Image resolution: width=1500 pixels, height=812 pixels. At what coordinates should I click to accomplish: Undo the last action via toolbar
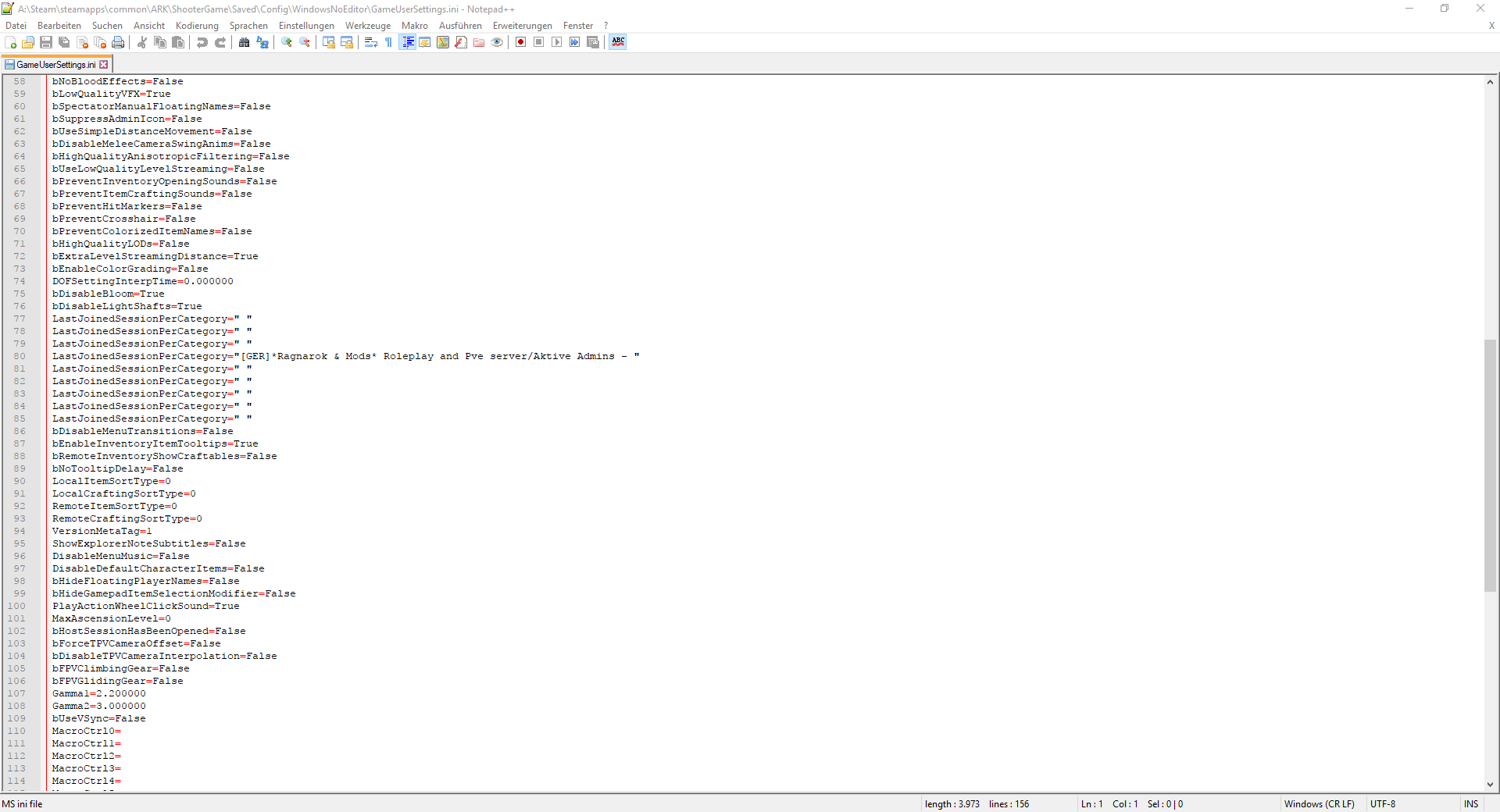point(202,42)
